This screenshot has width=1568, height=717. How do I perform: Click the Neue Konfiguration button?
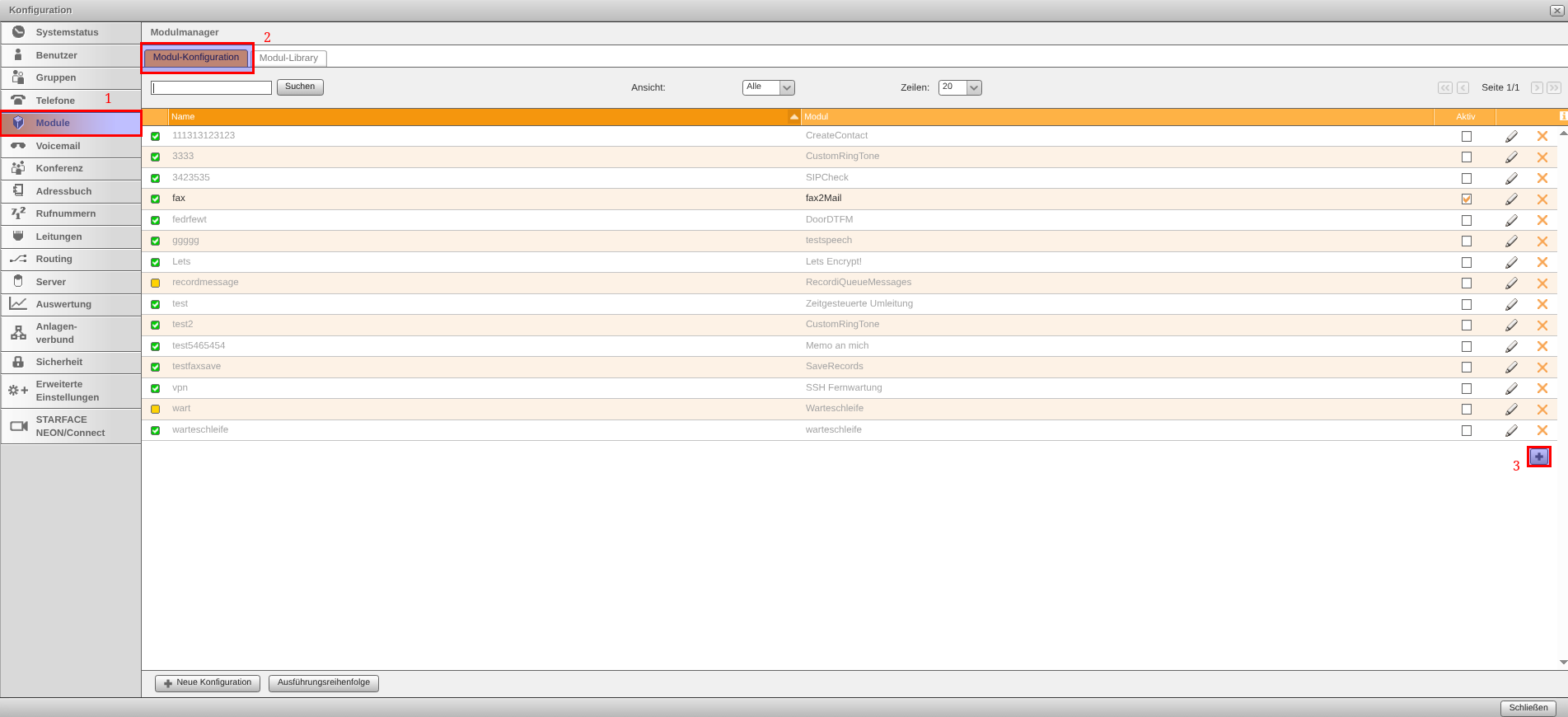(x=208, y=682)
